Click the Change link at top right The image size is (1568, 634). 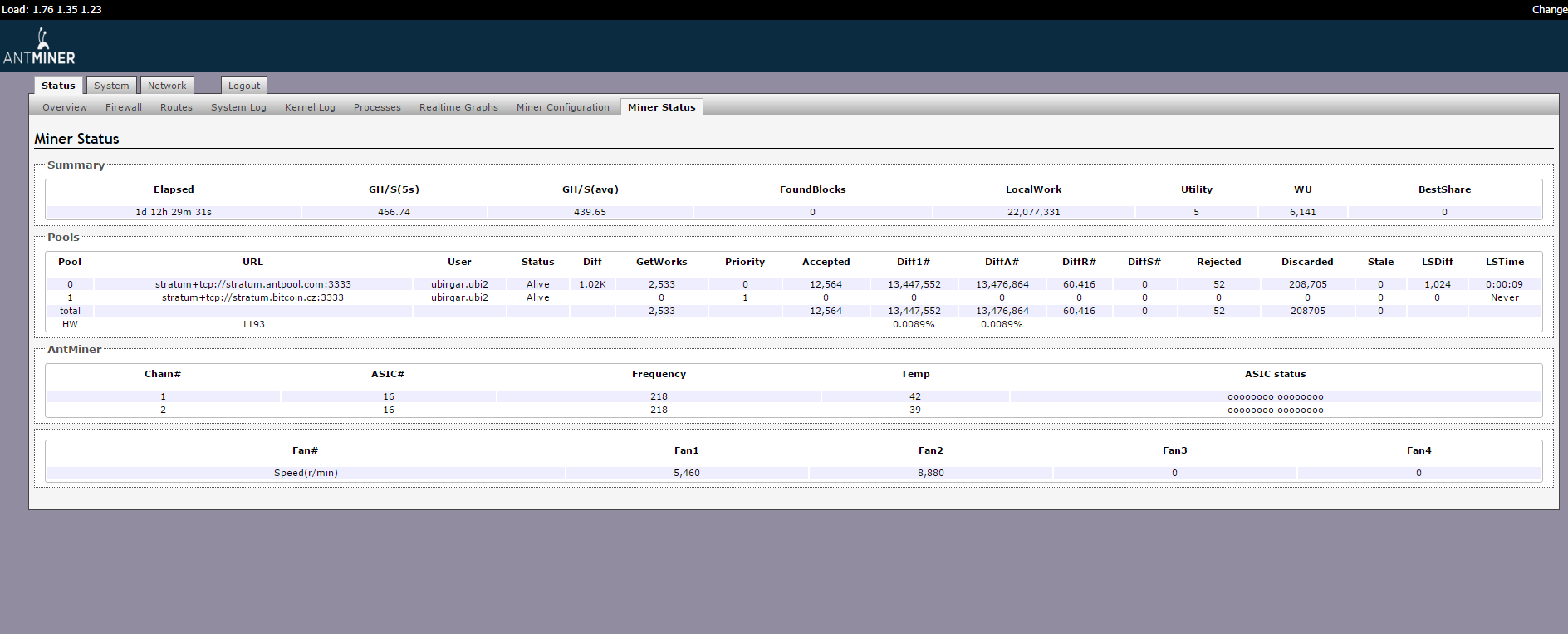coord(1549,10)
